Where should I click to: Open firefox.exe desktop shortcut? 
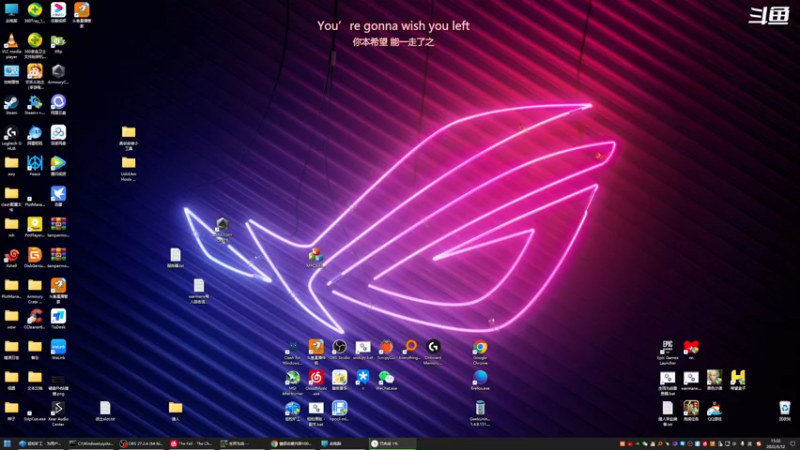[x=480, y=381]
